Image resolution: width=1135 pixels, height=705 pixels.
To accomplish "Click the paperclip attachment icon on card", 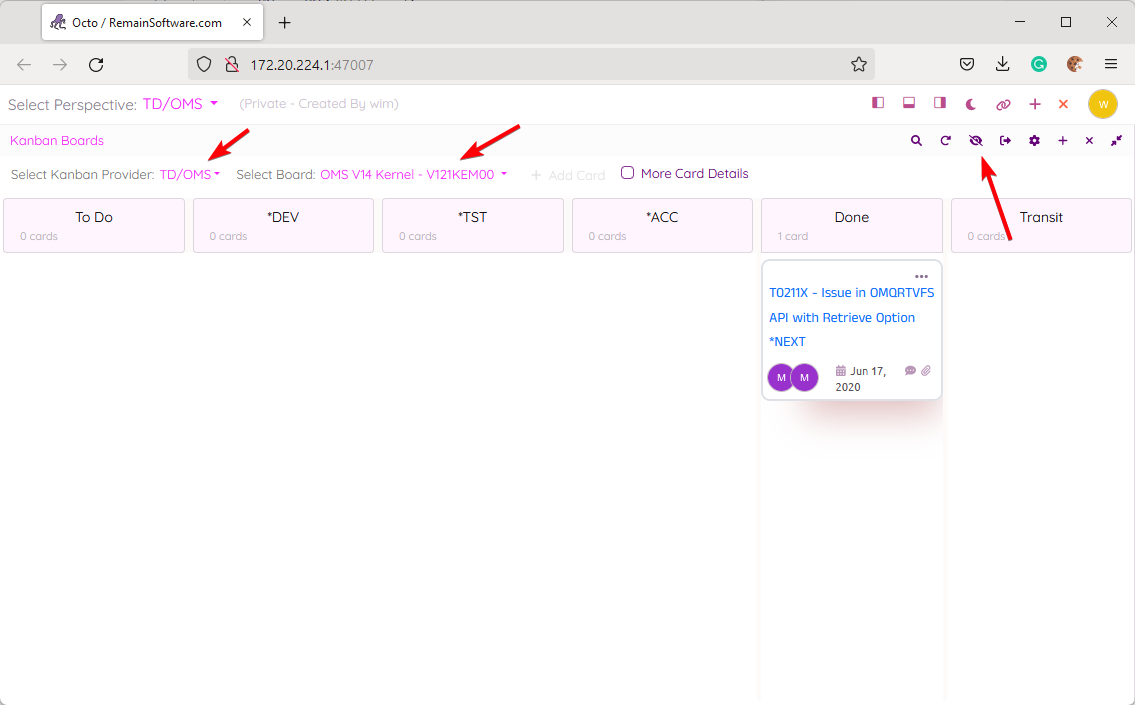I will click(926, 370).
